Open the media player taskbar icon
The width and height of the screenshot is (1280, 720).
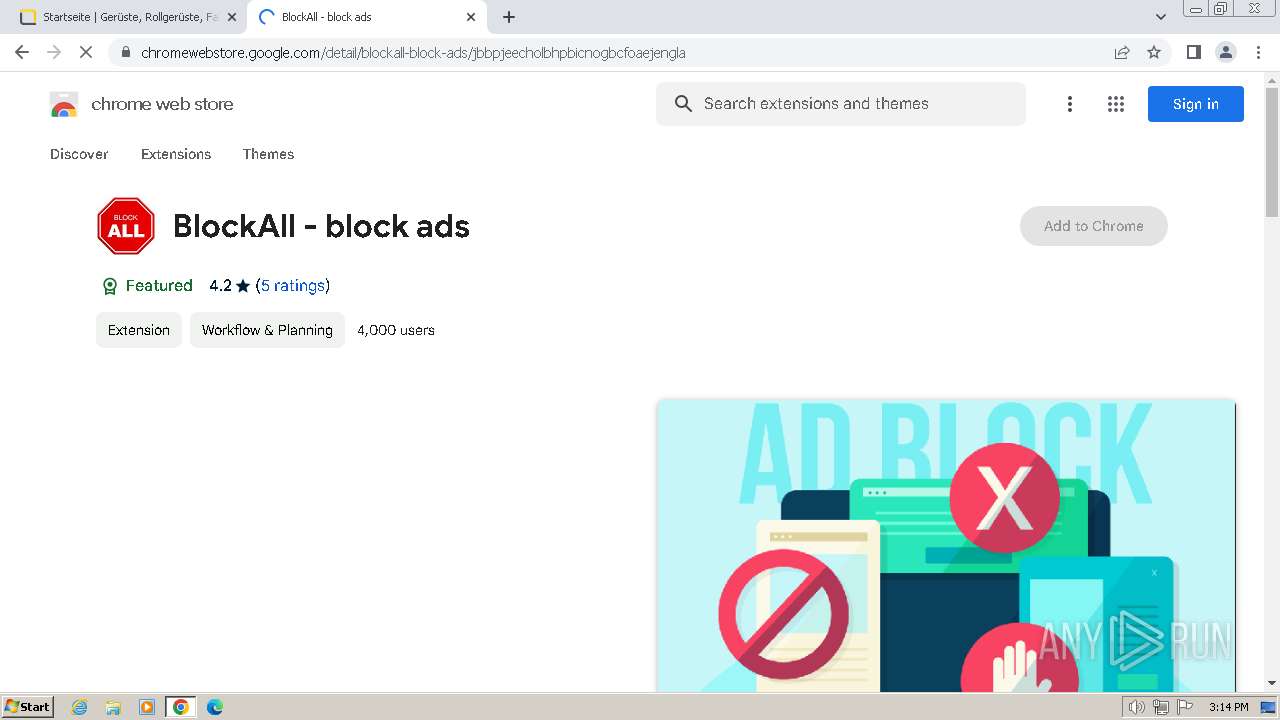point(147,707)
